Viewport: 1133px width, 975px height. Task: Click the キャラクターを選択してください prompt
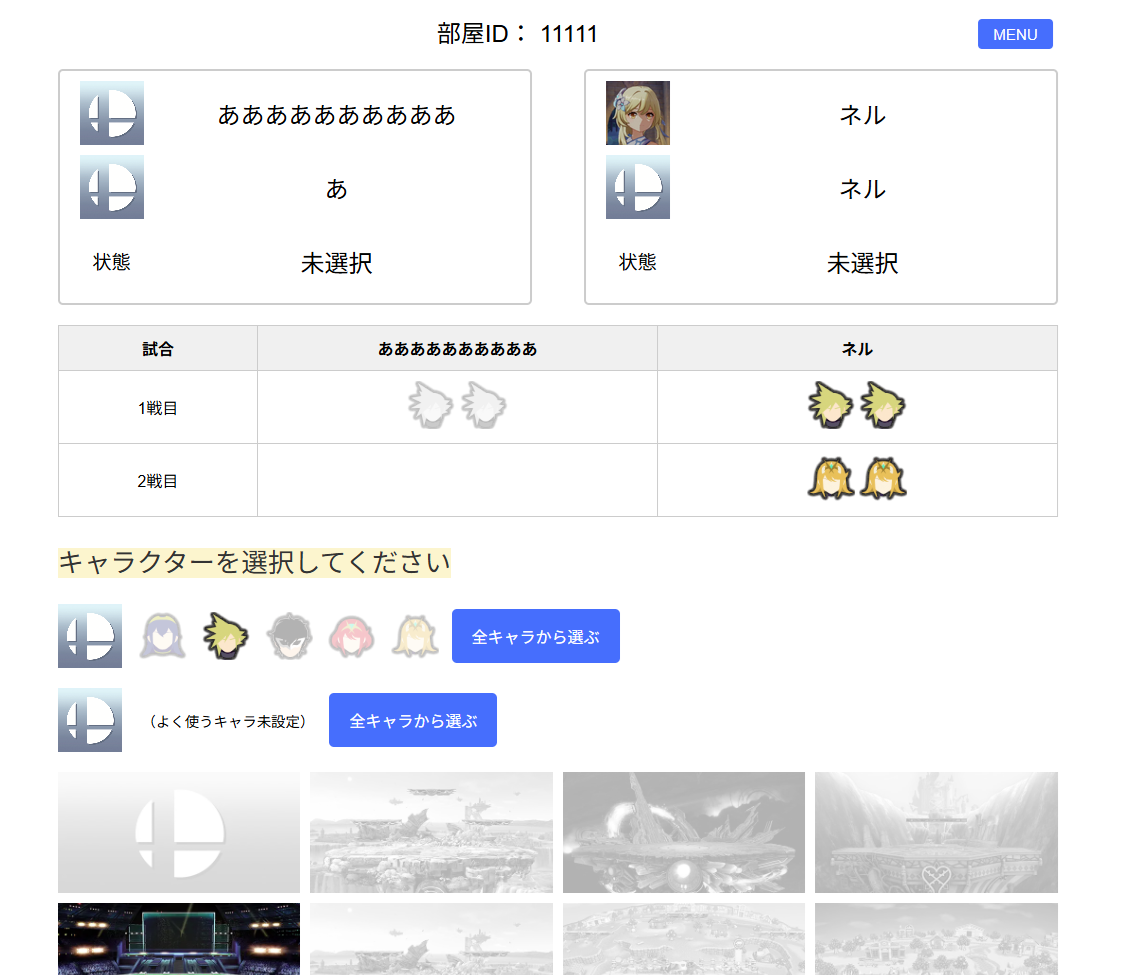point(254,562)
